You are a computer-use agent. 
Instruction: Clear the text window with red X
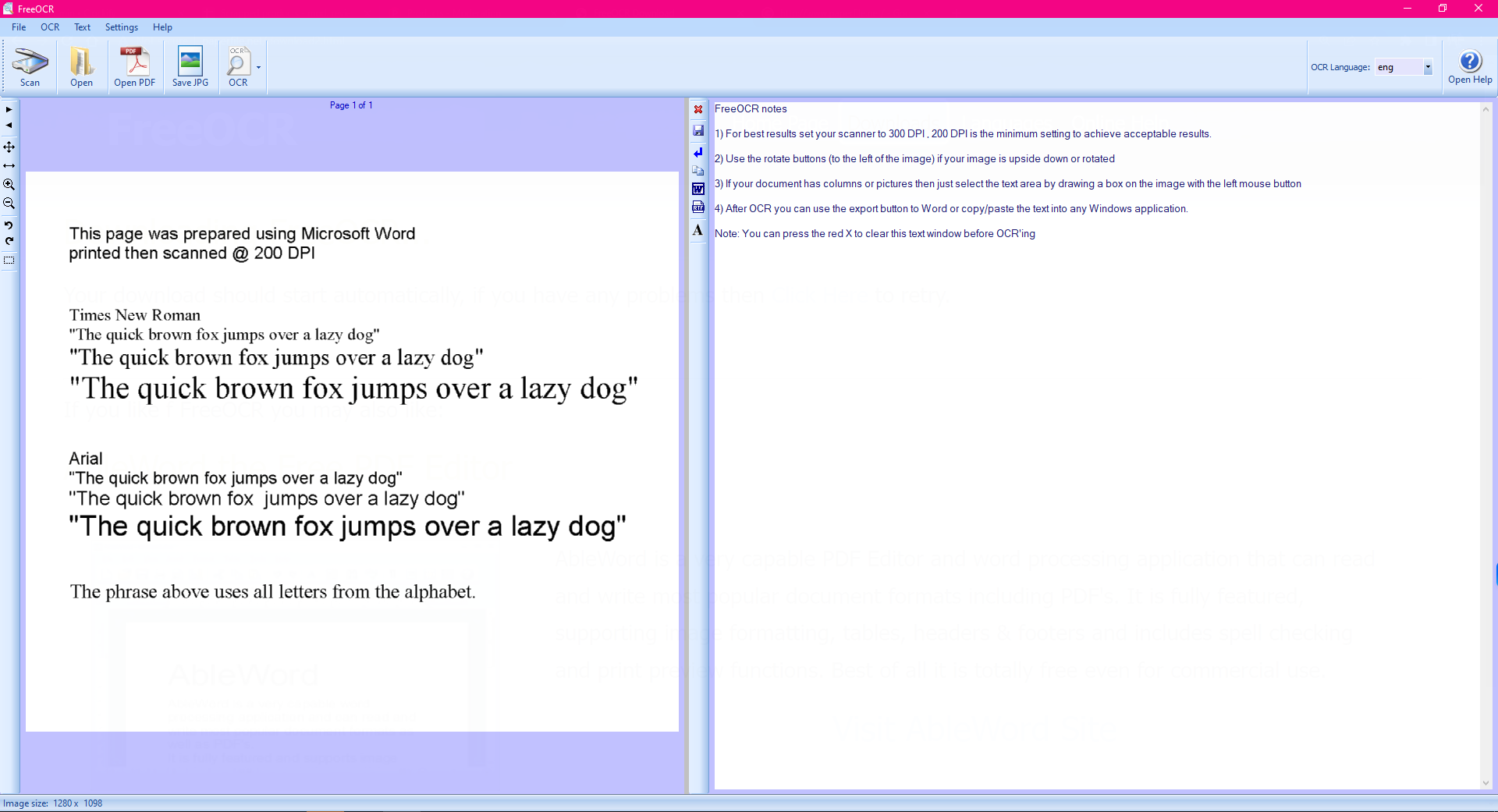click(x=698, y=109)
